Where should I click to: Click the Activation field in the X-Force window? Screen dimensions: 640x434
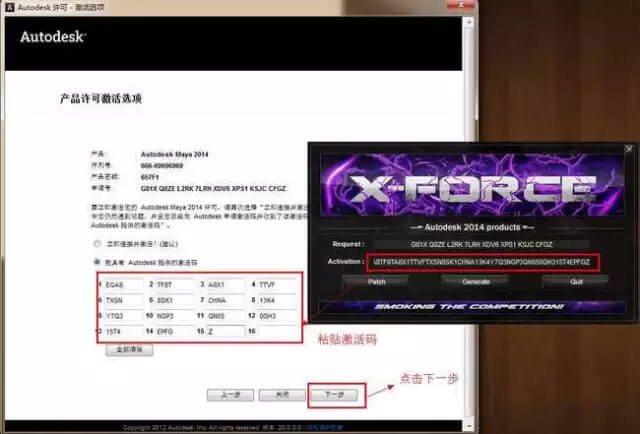pos(483,262)
